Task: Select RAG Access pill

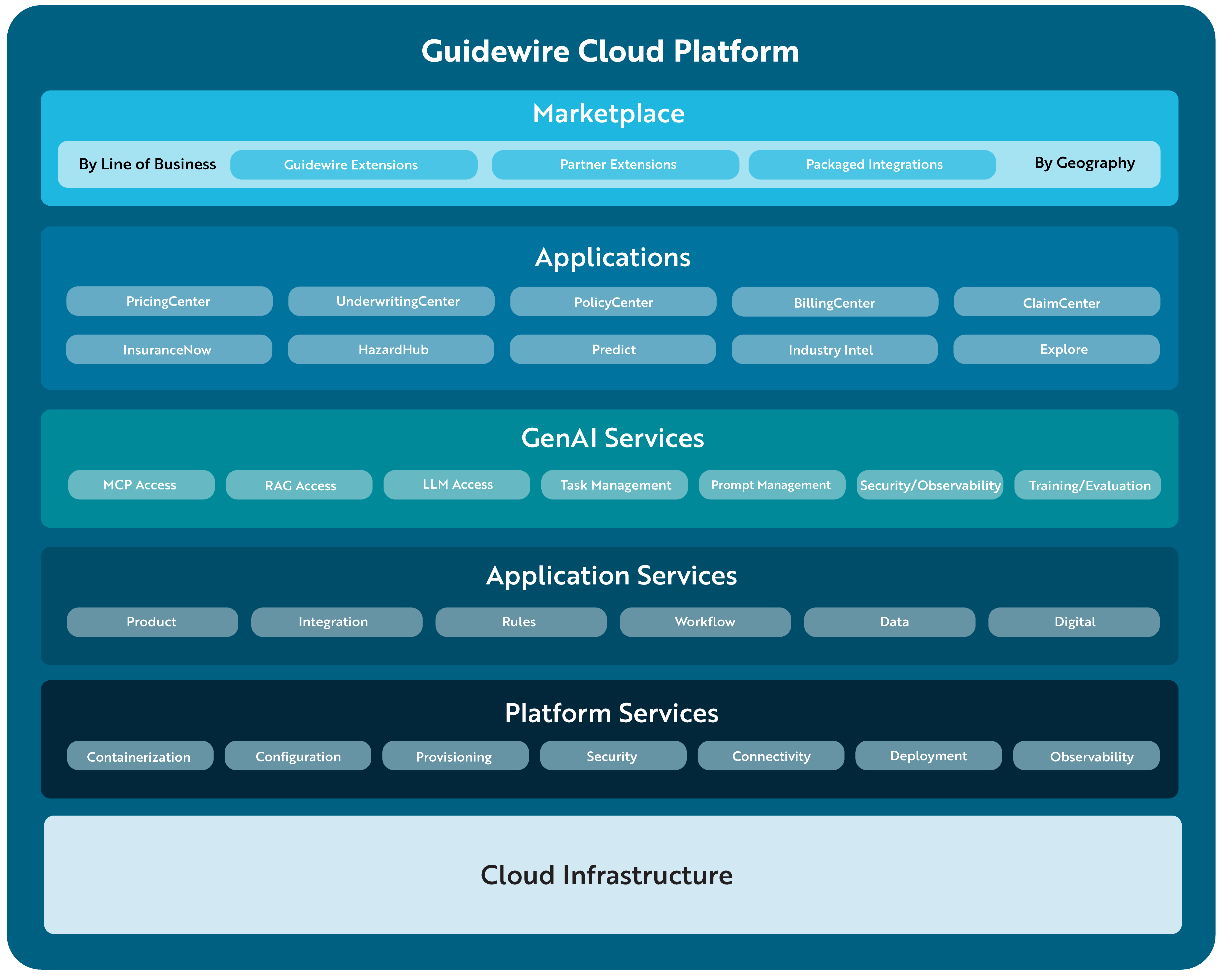Action: tap(299, 485)
